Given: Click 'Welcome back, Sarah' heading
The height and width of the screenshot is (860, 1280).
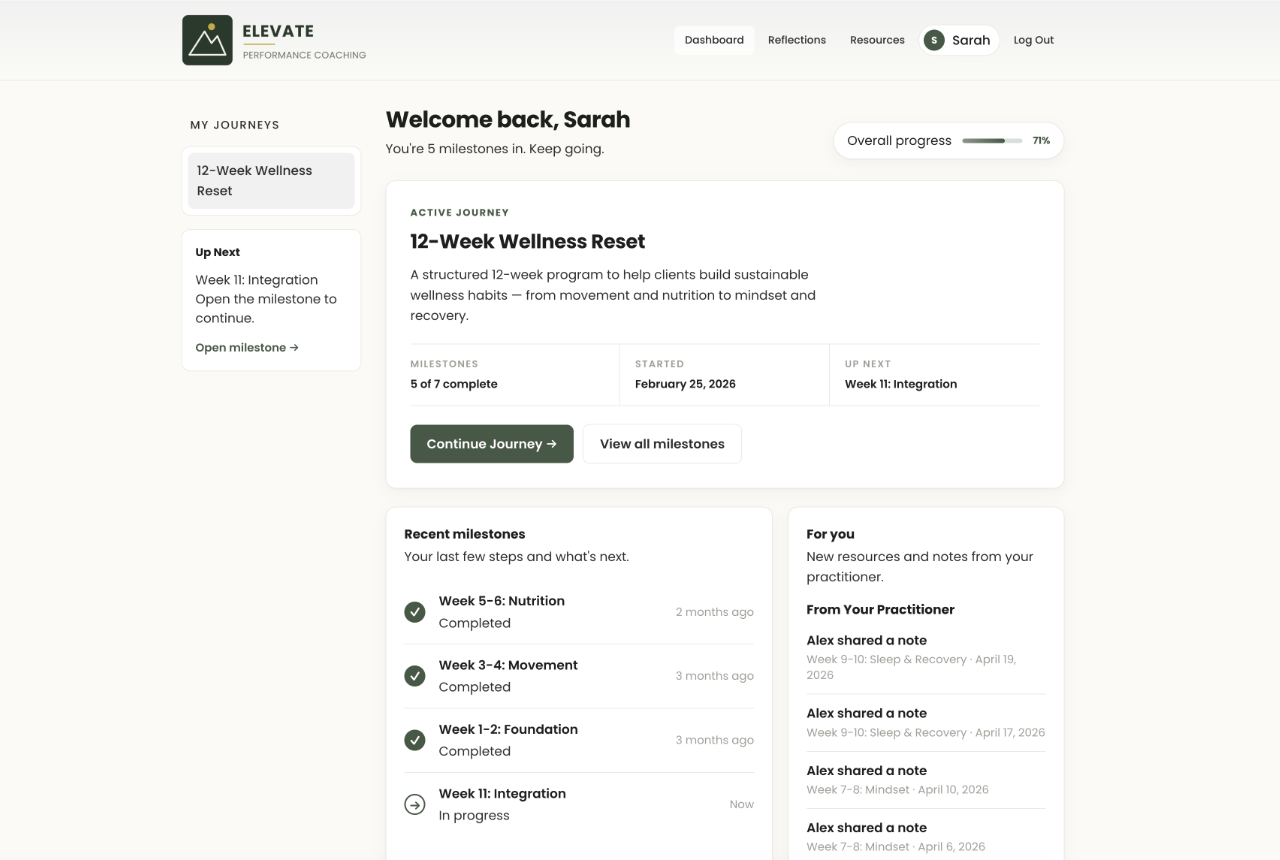Looking at the screenshot, I should [x=508, y=120].
